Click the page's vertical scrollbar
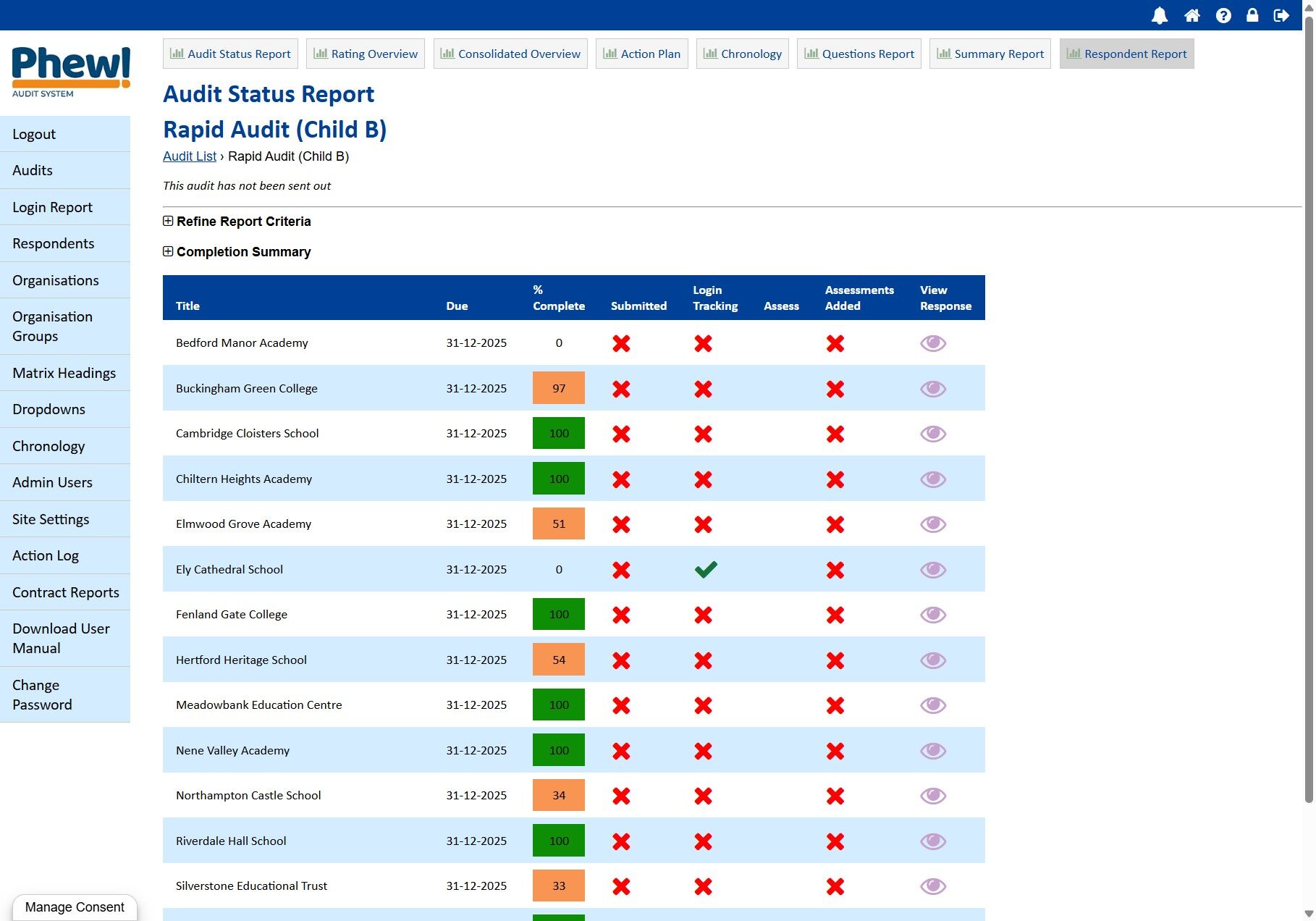This screenshot has width=1316, height=921. point(1308,434)
